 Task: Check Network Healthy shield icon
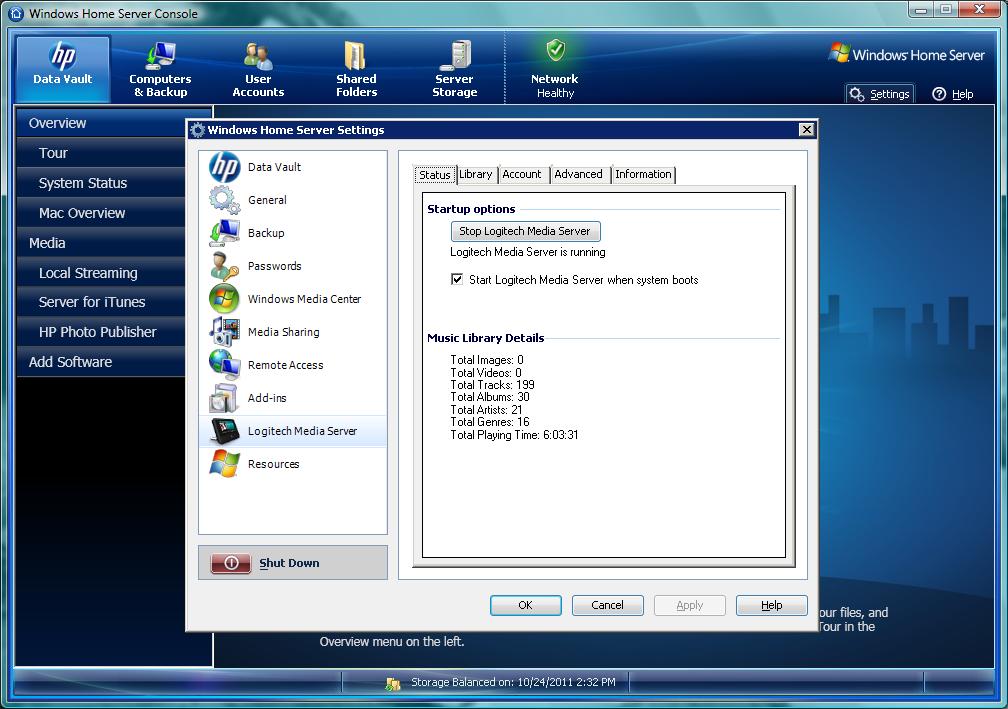tap(555, 51)
